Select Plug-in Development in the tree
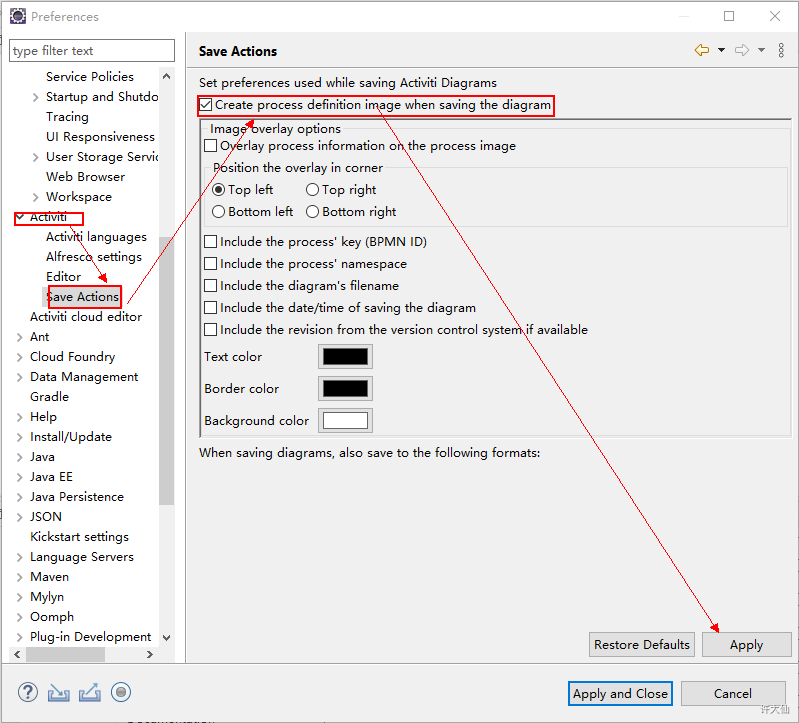799x723 pixels. click(x=91, y=637)
